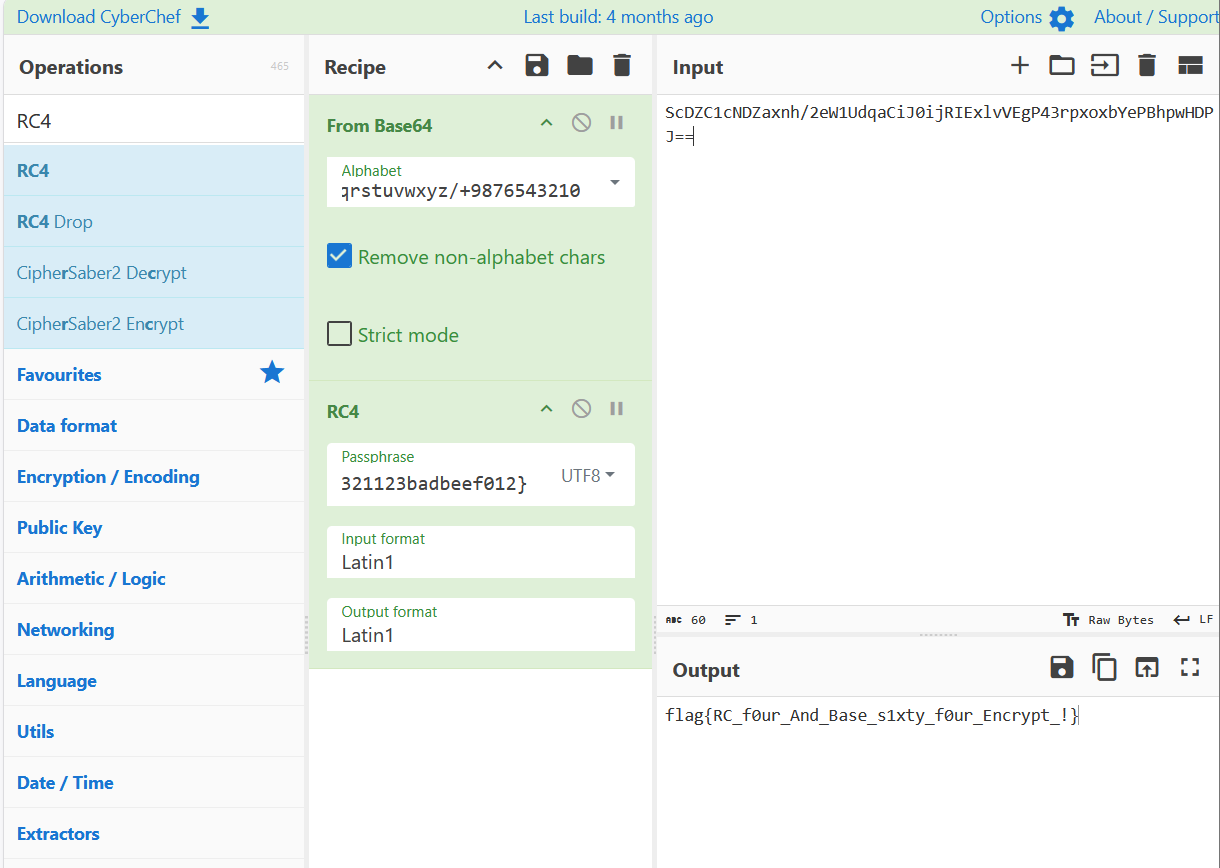The height and width of the screenshot is (868, 1220).
Task: Maximise the output pane
Action: click(x=1190, y=668)
